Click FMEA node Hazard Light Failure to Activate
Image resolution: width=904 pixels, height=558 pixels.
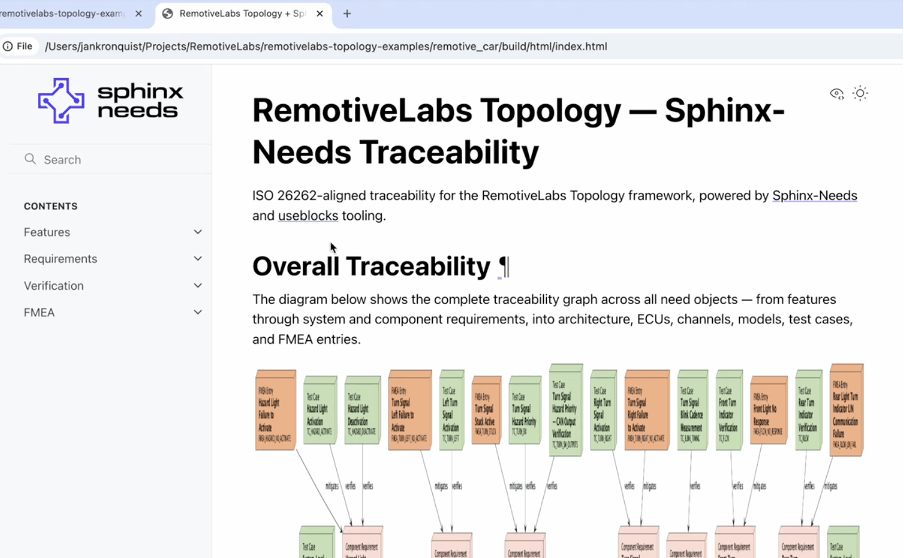(276, 410)
